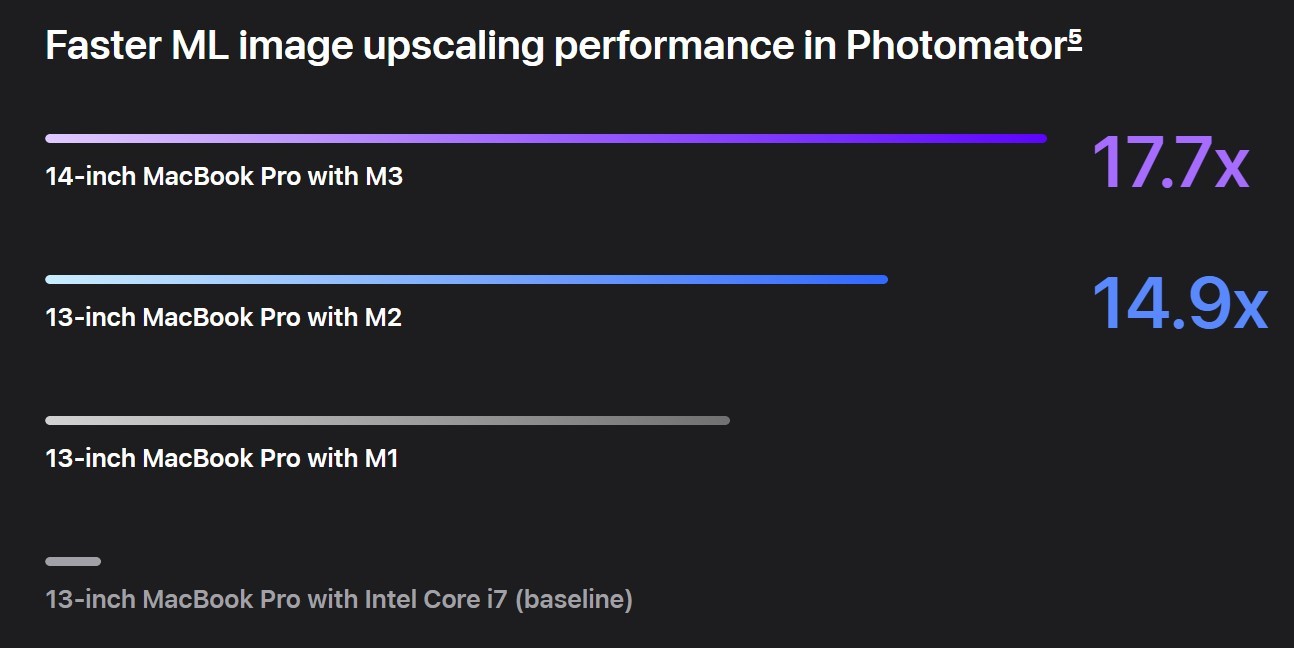The width and height of the screenshot is (1294, 648).
Task: Click the word (baseline) in the Intel label
Action: (574, 600)
